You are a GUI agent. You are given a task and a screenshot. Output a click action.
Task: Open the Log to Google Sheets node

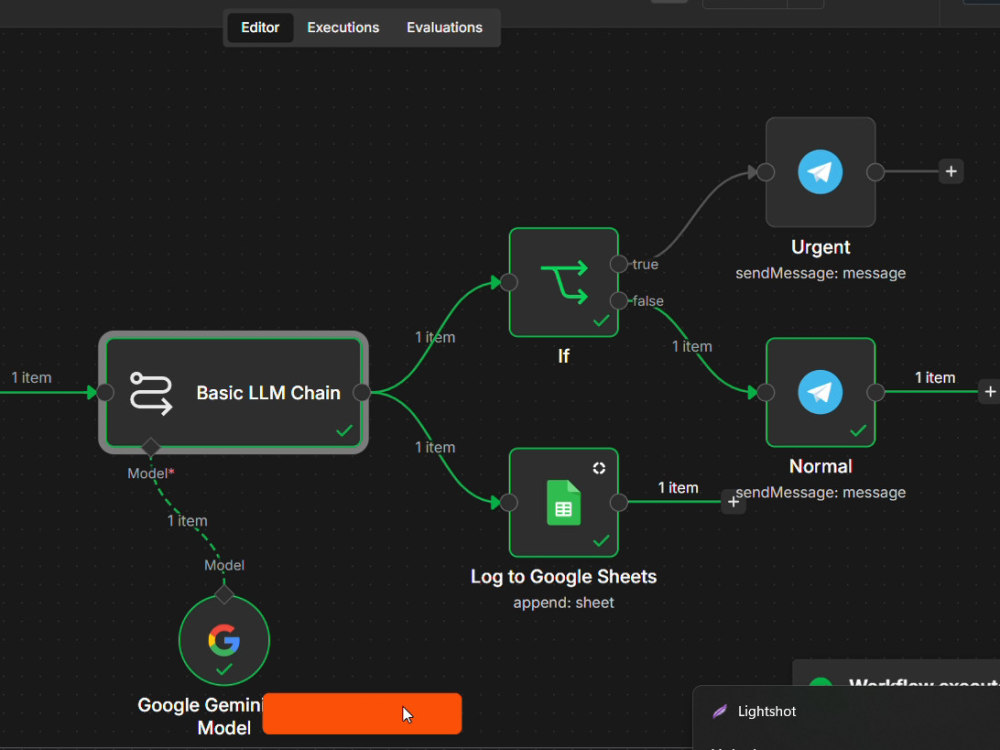tap(564, 503)
